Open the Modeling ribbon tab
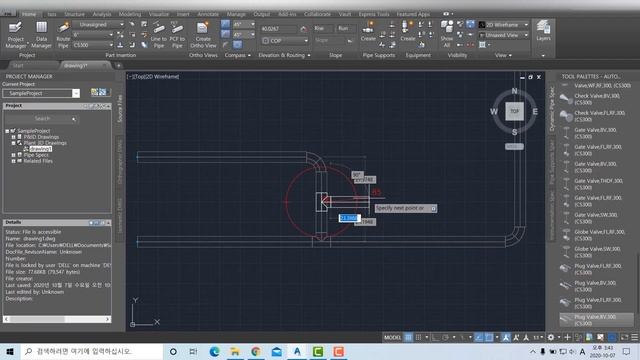This screenshot has height=360, width=640. (130, 14)
